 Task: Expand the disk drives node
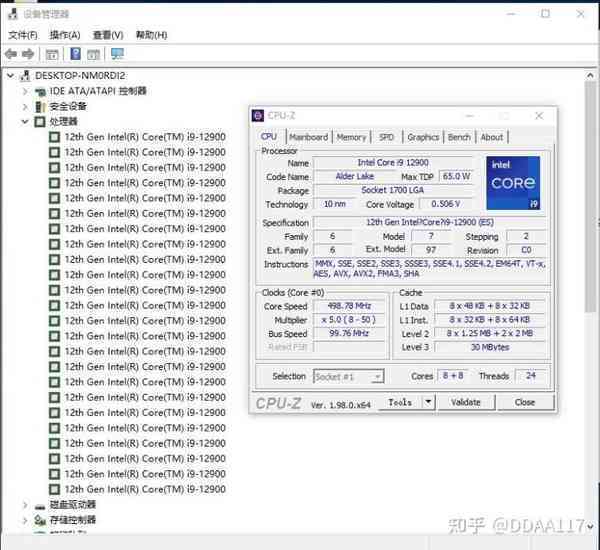point(25,505)
